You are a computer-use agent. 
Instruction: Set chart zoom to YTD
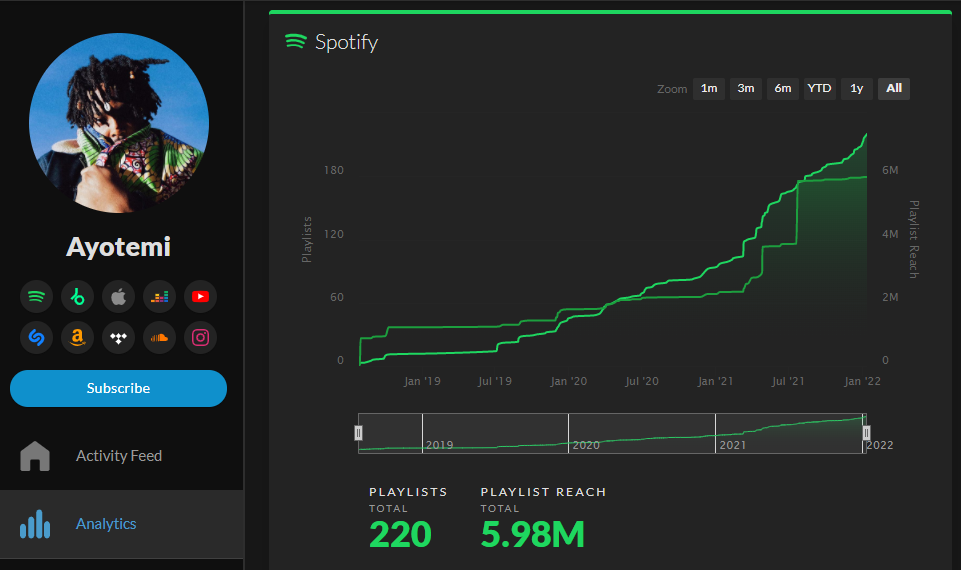[x=819, y=88]
